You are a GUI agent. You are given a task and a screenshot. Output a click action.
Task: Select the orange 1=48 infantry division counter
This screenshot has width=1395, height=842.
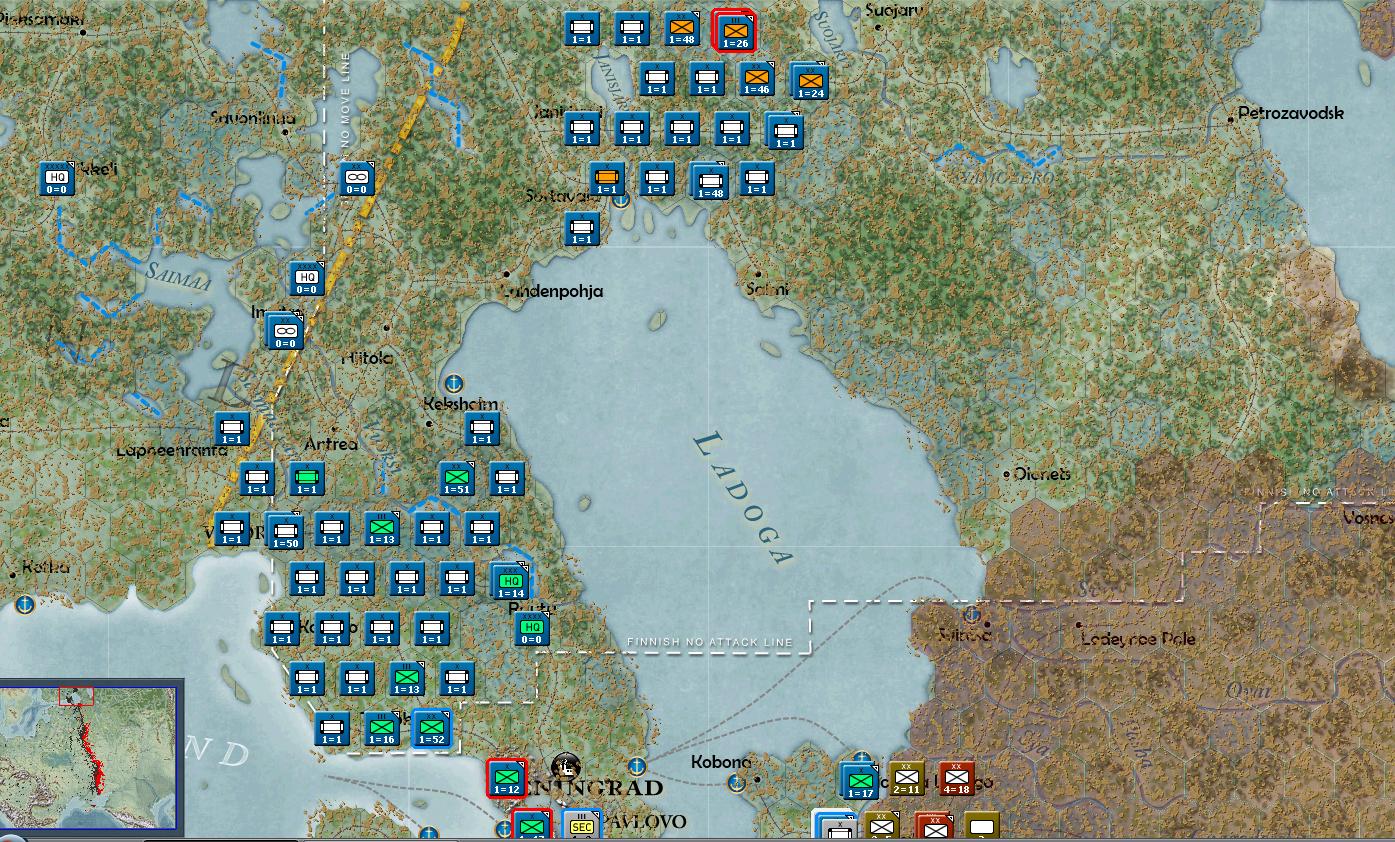tap(682, 30)
